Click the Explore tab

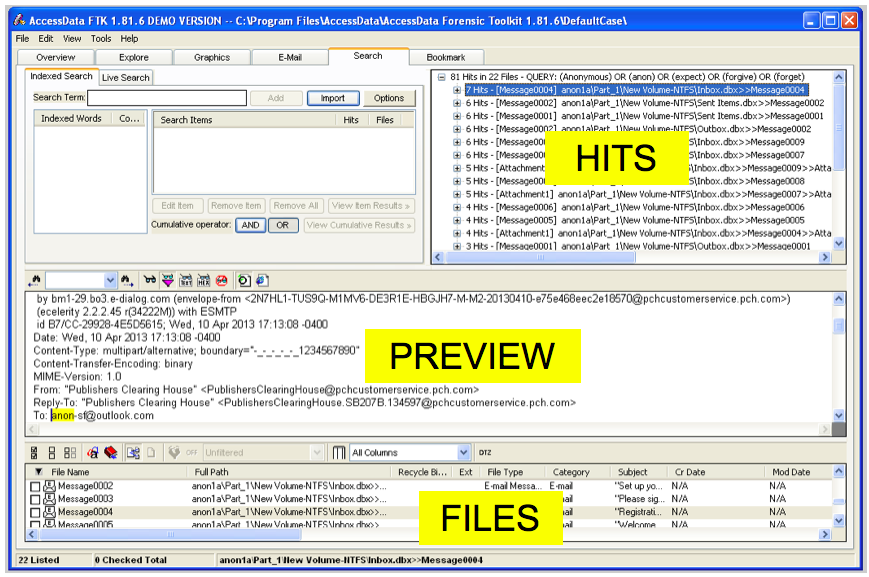(134, 57)
